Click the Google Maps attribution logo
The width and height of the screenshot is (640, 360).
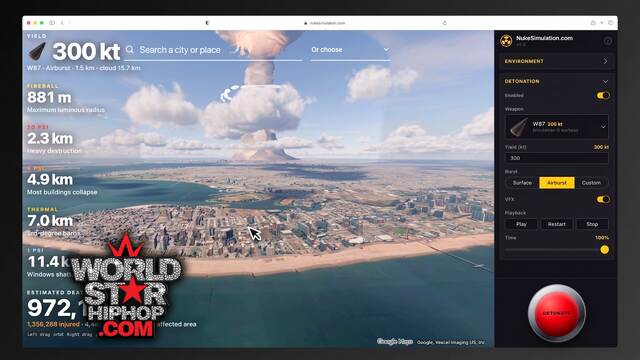tap(395, 342)
